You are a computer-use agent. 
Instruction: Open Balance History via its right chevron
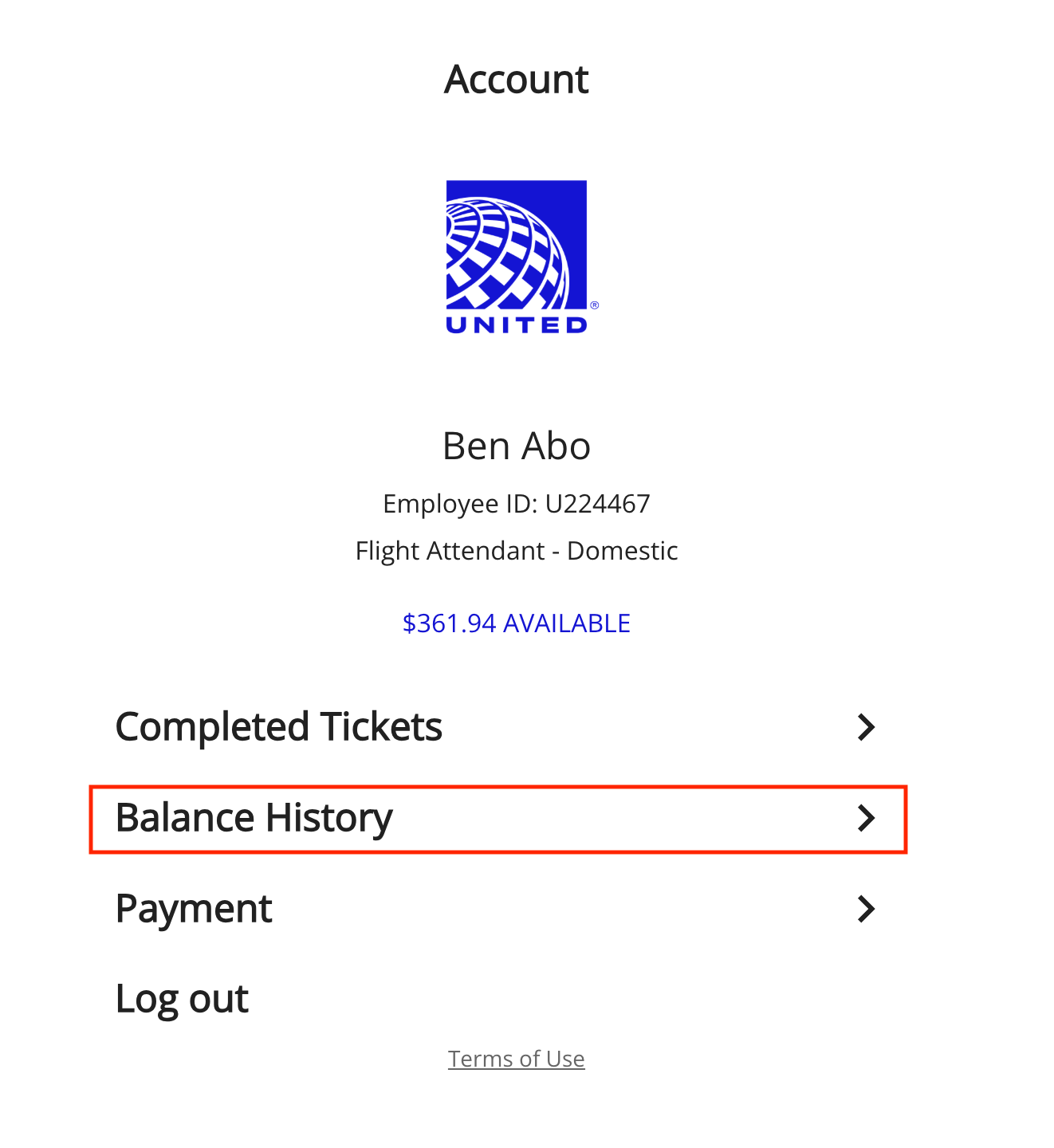pos(866,818)
